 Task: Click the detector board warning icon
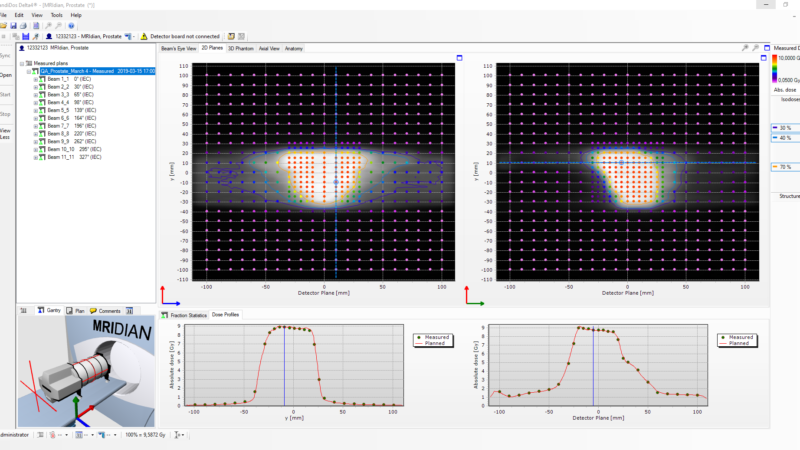[144, 36]
